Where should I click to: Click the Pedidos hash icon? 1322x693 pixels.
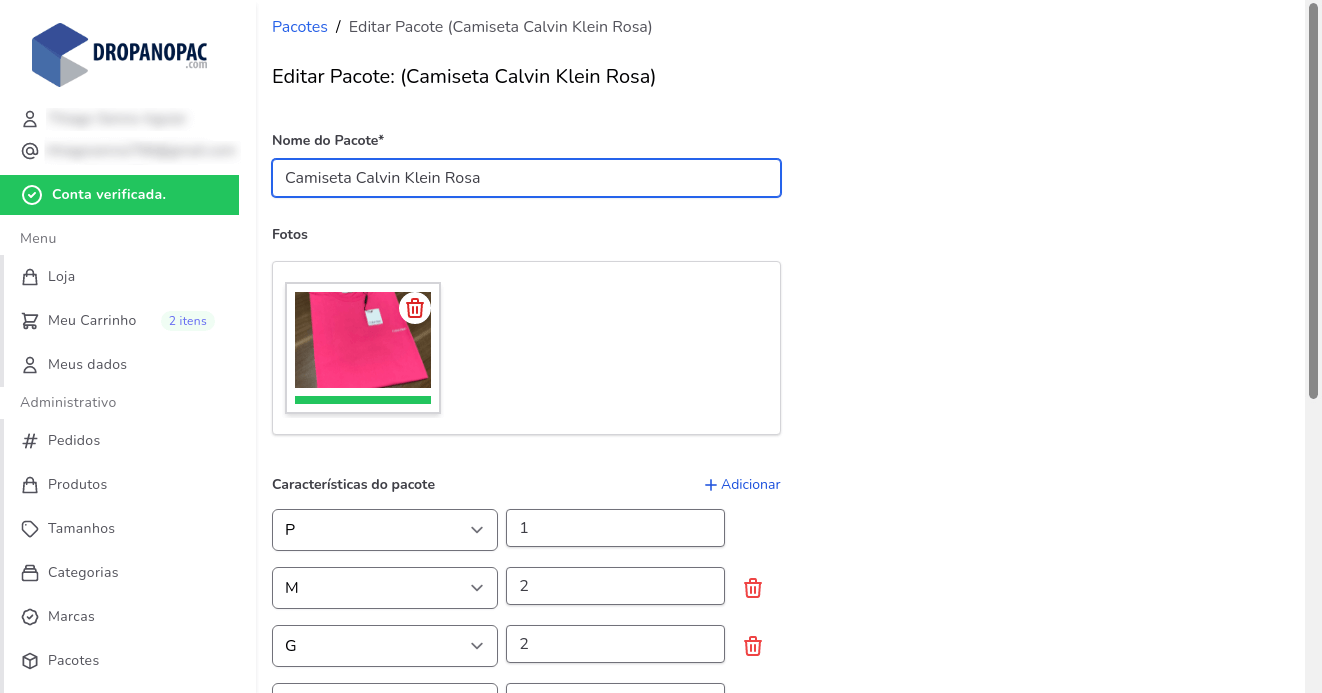pos(30,441)
